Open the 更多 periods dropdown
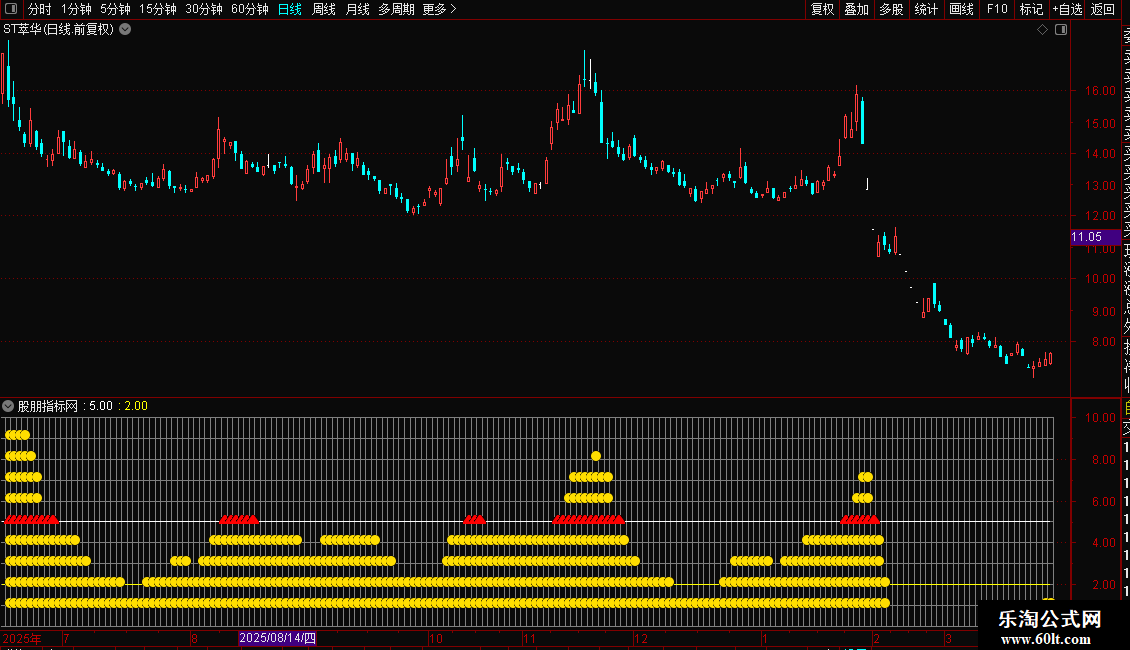The image size is (1130, 650). pyautogui.click(x=439, y=9)
